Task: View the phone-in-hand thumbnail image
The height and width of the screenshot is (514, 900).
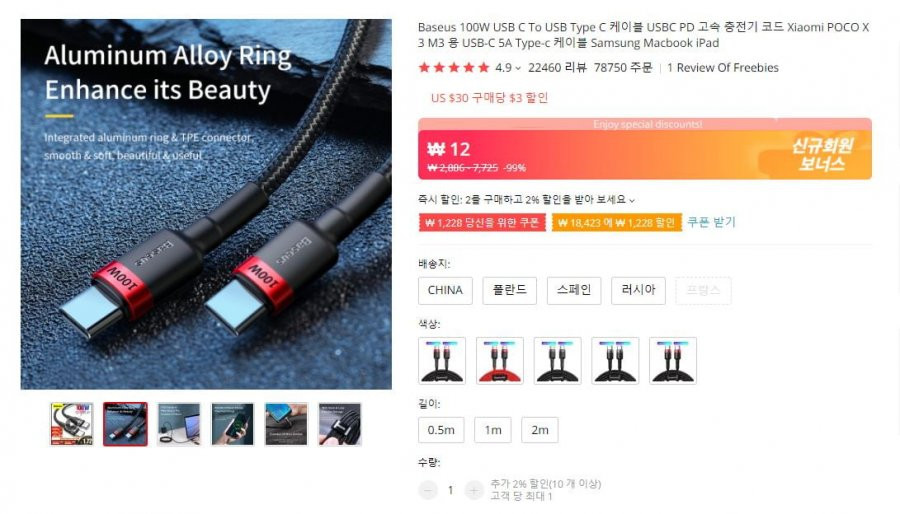Action: point(232,425)
